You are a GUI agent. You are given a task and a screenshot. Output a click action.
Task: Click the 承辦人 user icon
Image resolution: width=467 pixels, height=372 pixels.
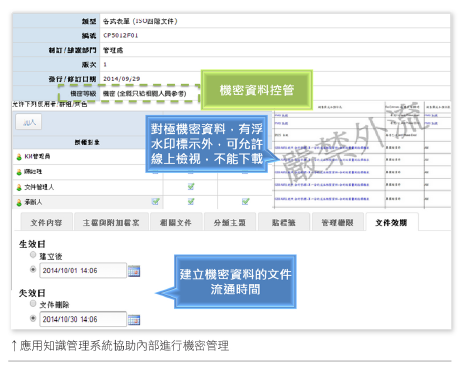point(19,202)
